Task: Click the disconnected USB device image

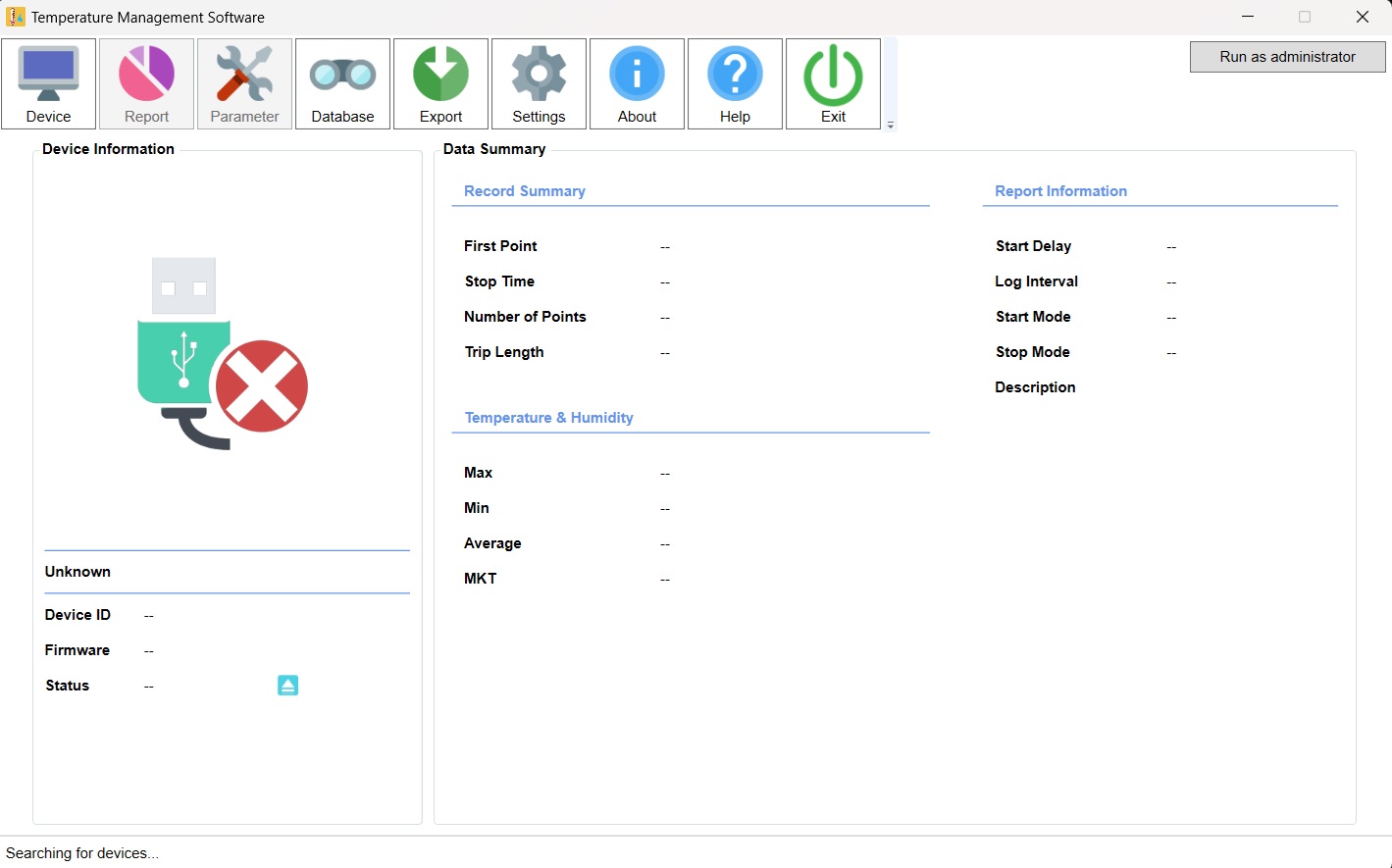Action: pyautogui.click(x=223, y=354)
